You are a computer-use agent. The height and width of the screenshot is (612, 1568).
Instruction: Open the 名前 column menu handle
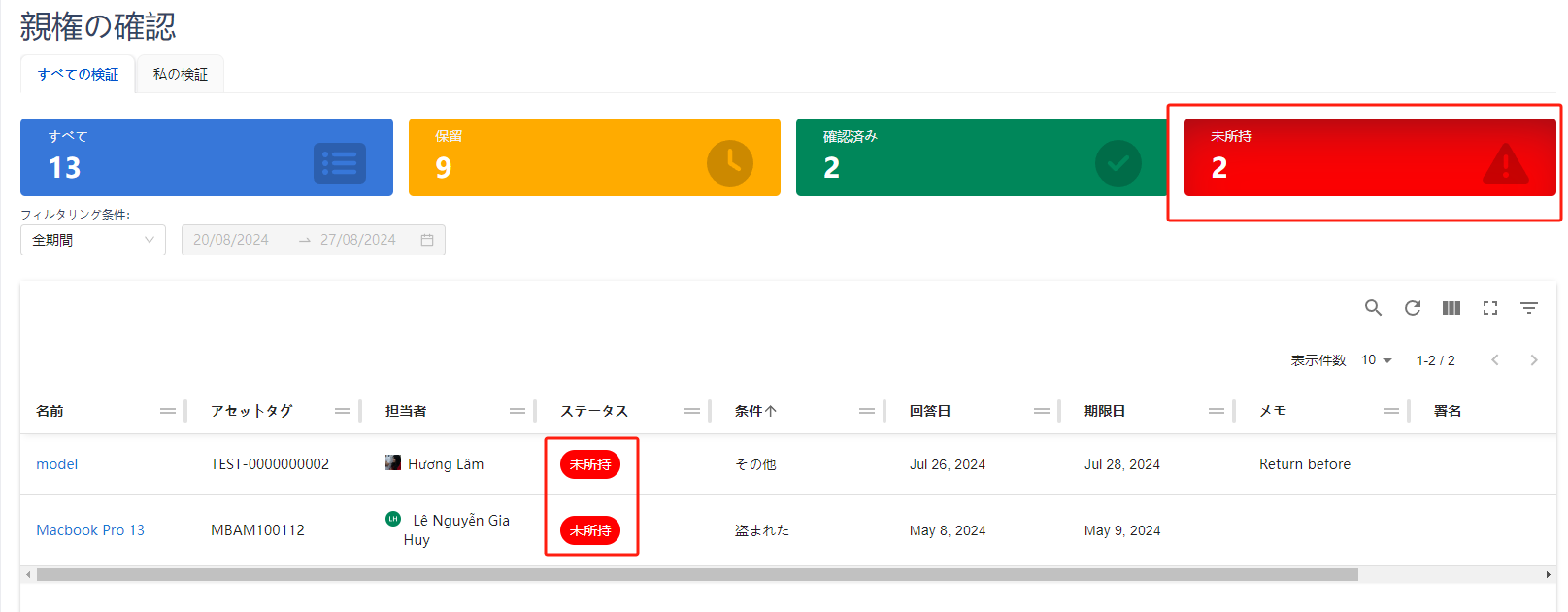pos(168,411)
